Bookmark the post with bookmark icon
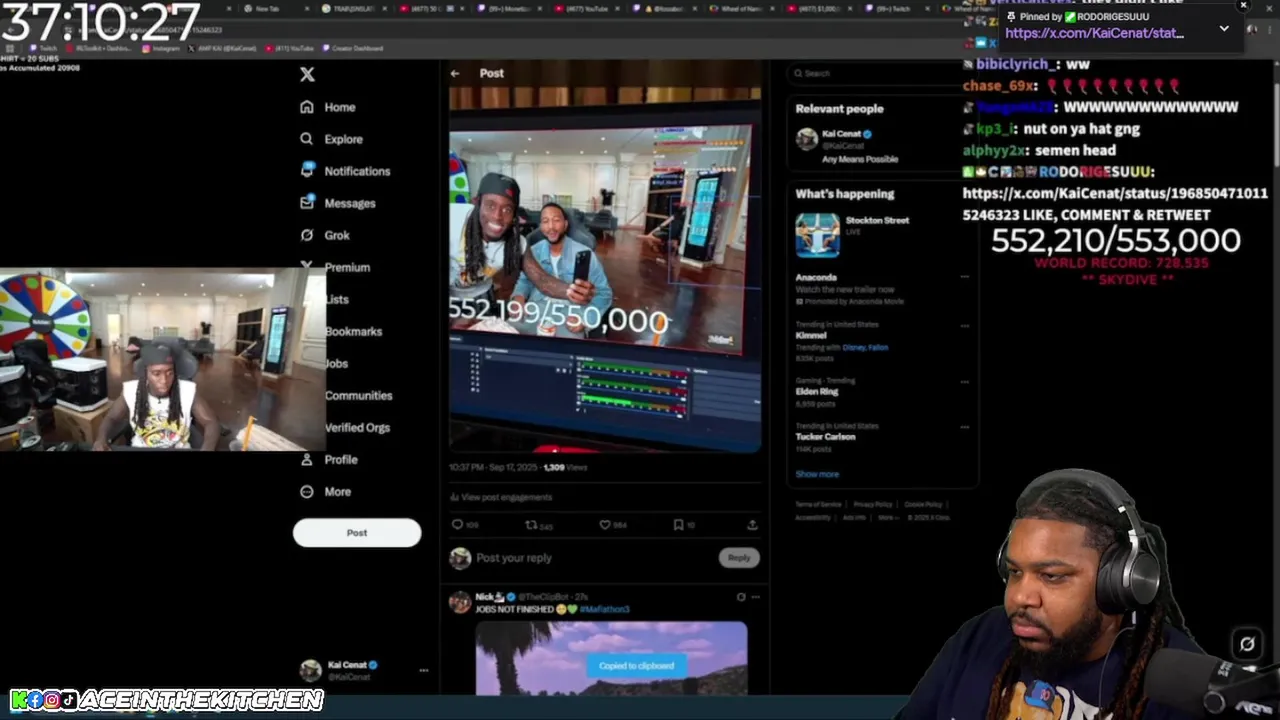This screenshot has width=1280, height=720. 678,524
